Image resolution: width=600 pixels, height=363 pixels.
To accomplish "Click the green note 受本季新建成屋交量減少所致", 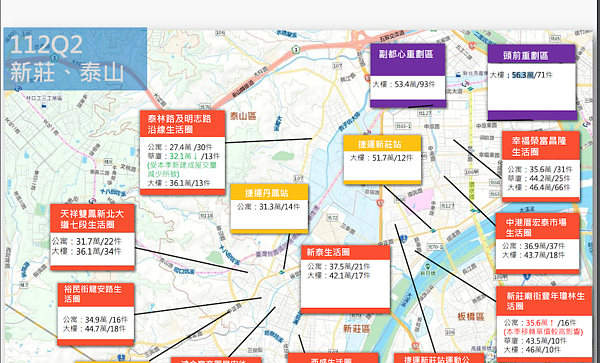I will point(182,169).
